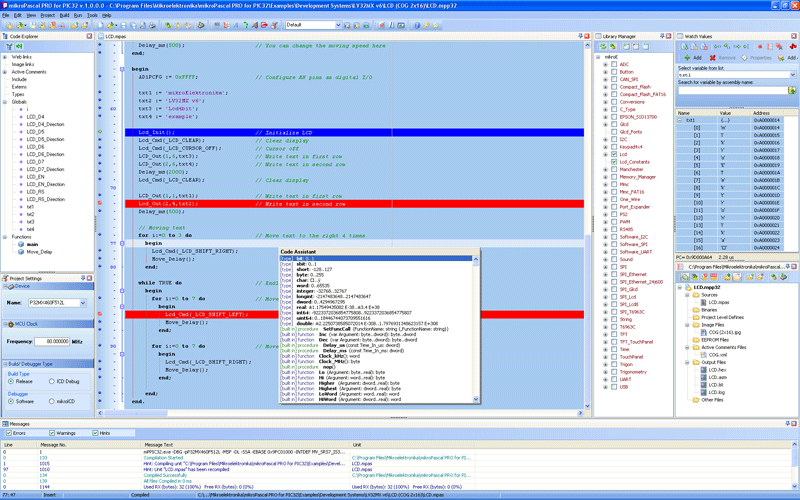800x500 pixels.
Task: Click the Refresh libraries icon in Library Manager
Action: [x=603, y=46]
